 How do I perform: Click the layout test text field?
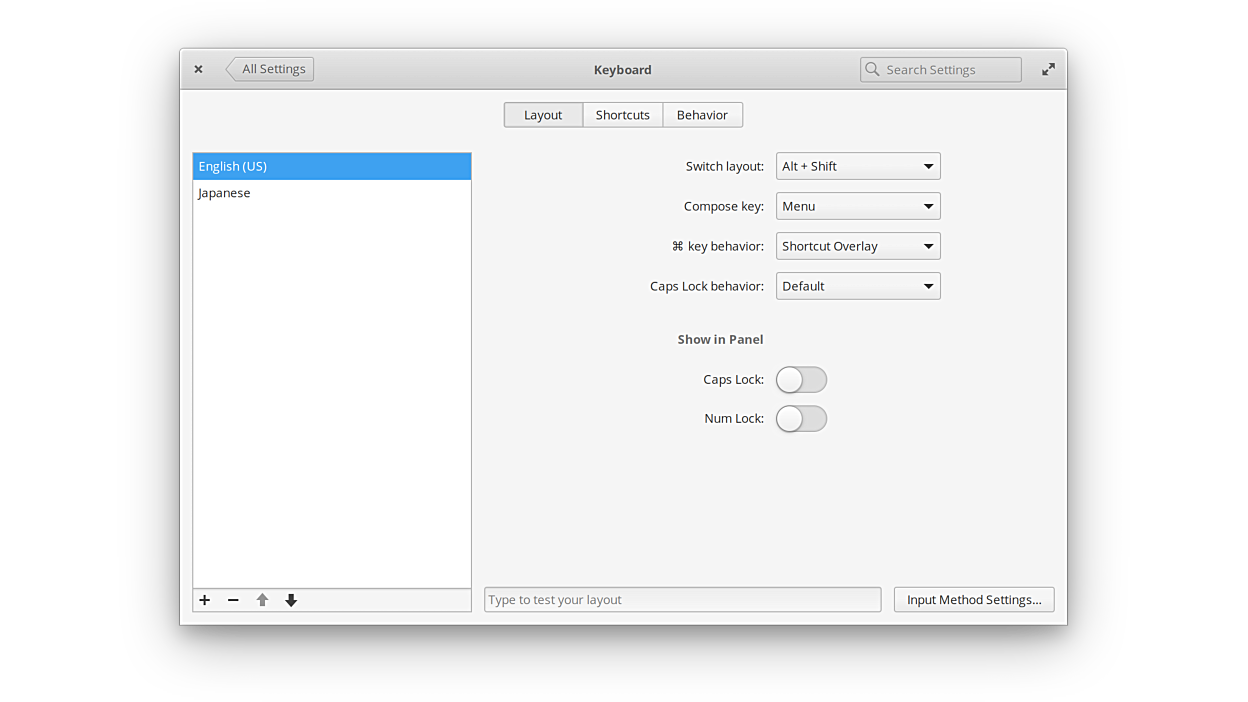[682, 600]
